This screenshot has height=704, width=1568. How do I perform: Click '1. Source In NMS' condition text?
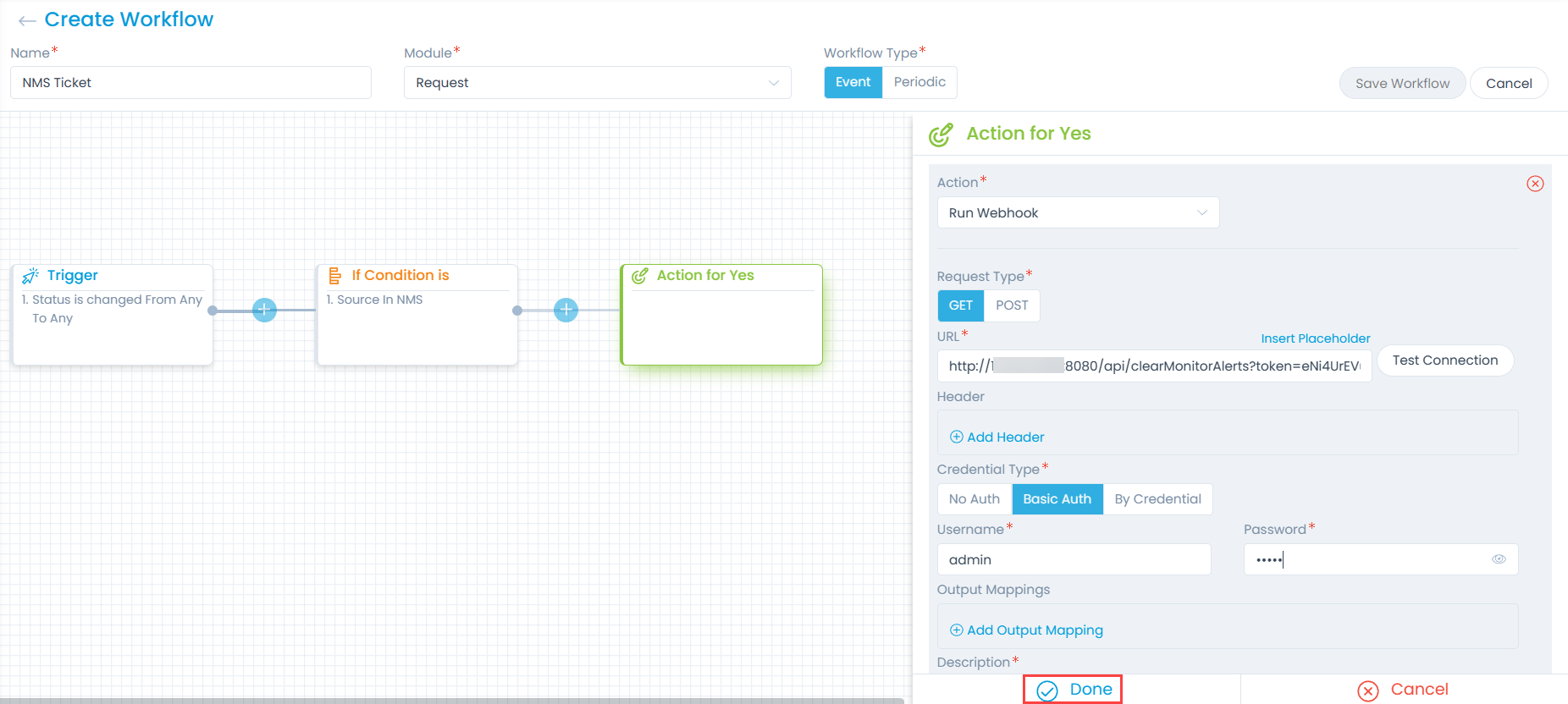click(x=374, y=300)
